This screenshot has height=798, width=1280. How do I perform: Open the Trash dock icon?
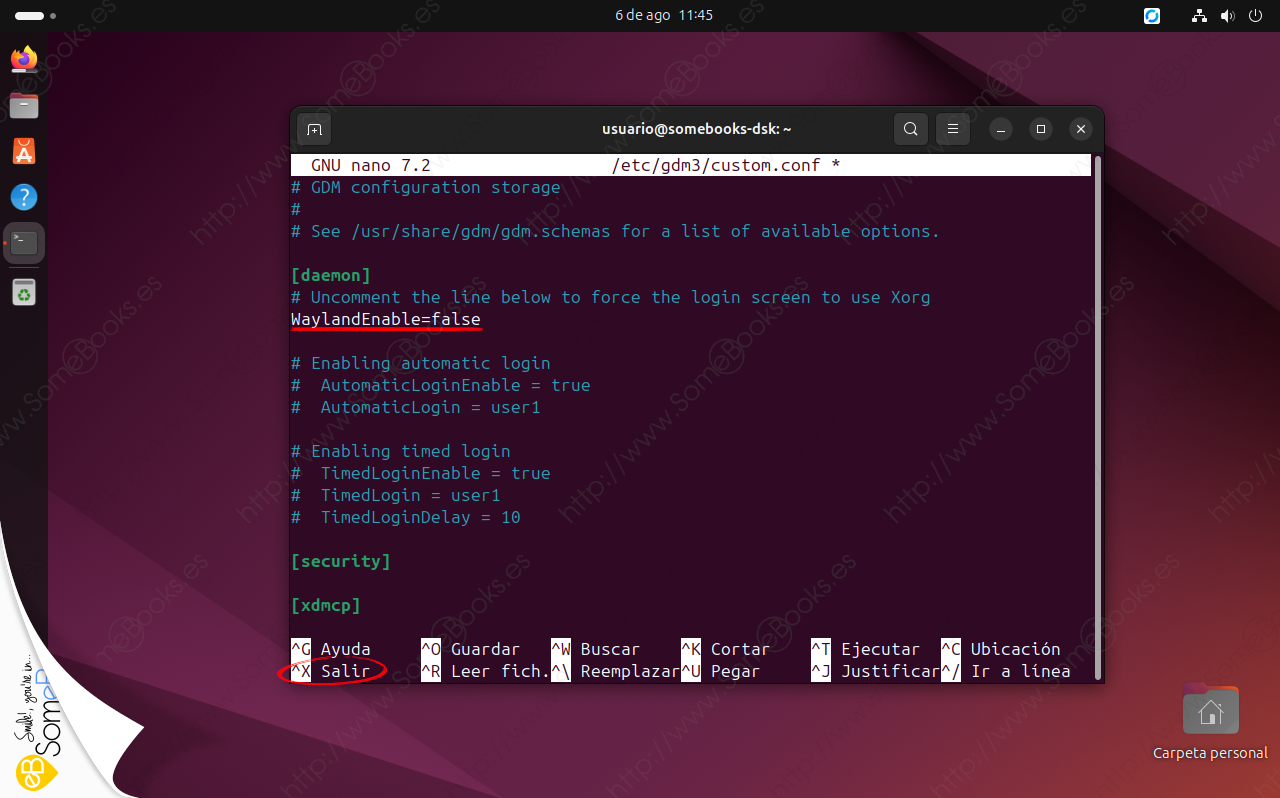click(24, 292)
